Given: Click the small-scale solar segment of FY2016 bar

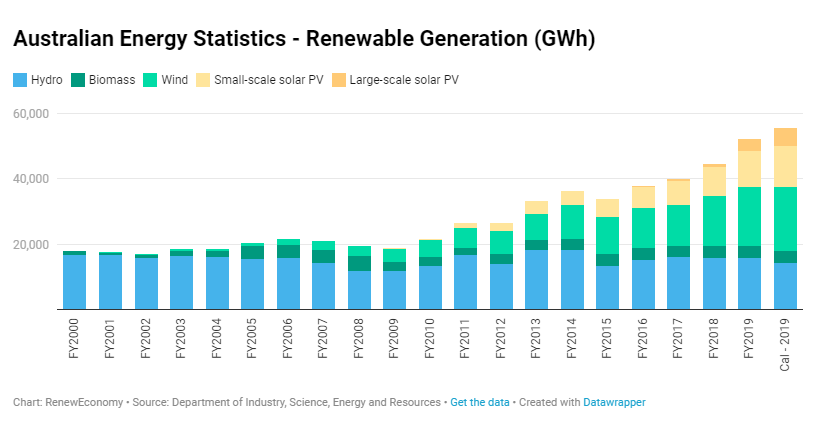Looking at the screenshot, I should point(643,197).
